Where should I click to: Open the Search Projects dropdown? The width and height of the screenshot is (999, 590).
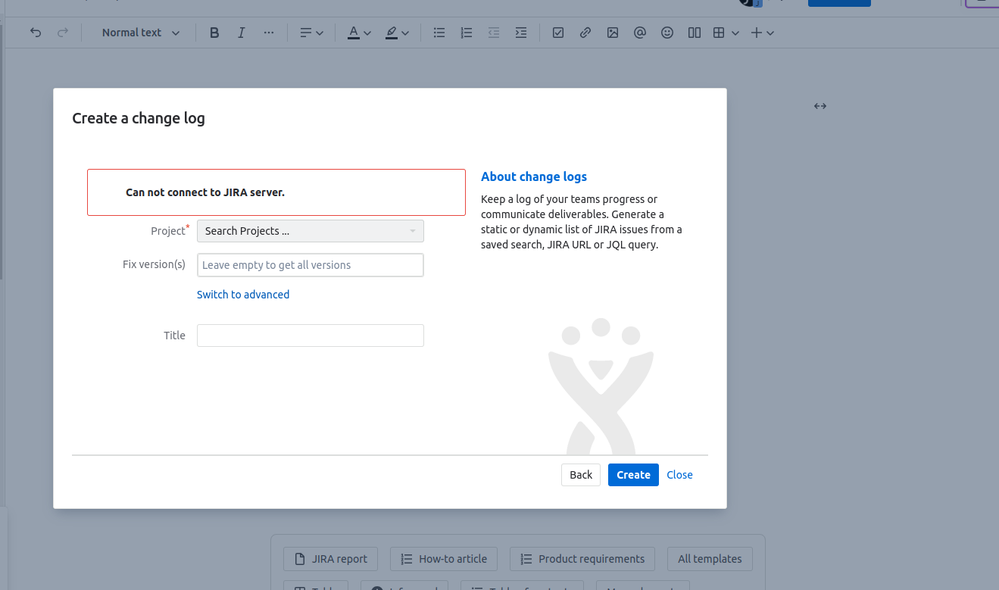310,231
